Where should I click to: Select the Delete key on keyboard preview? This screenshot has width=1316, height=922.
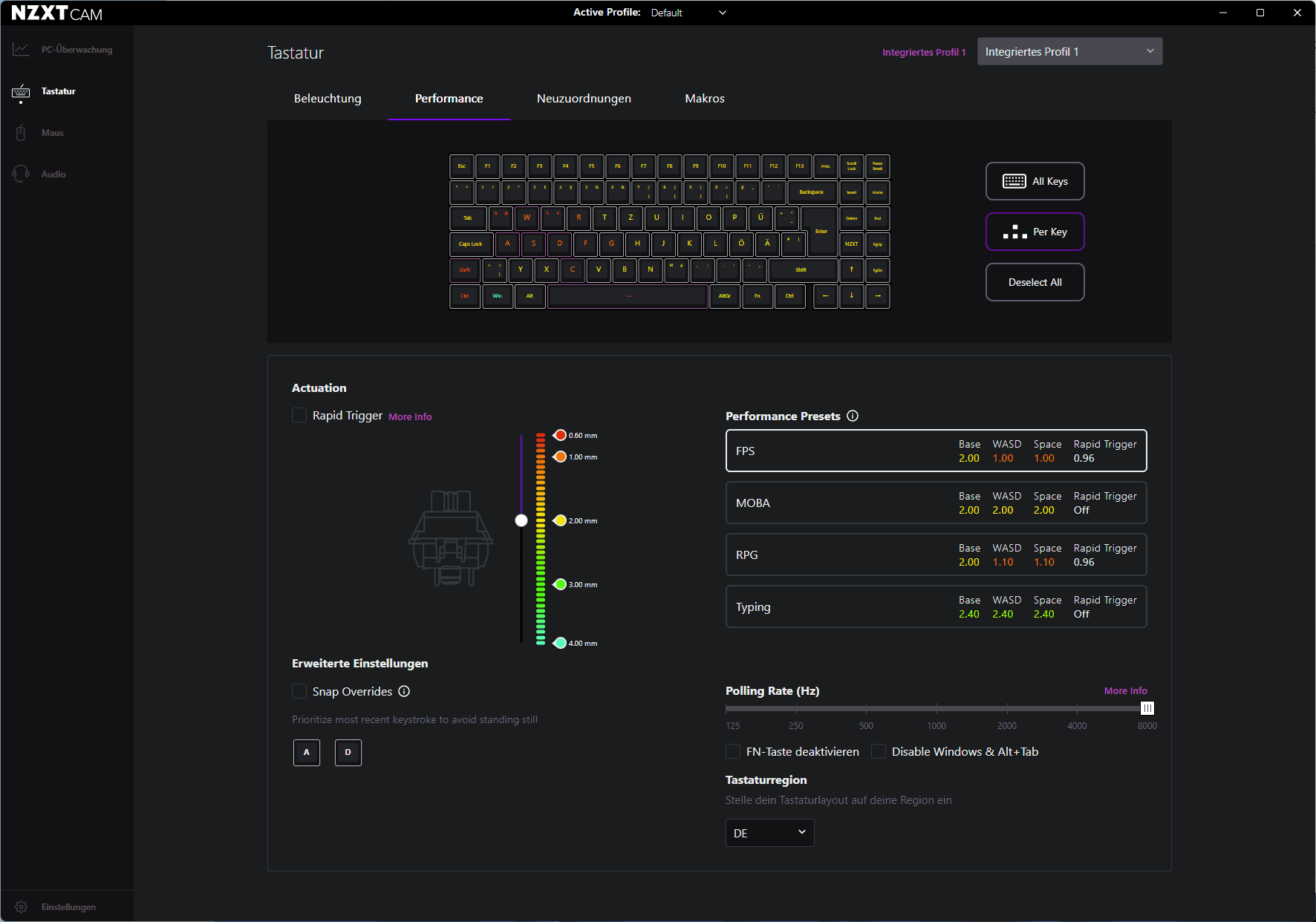(x=852, y=218)
